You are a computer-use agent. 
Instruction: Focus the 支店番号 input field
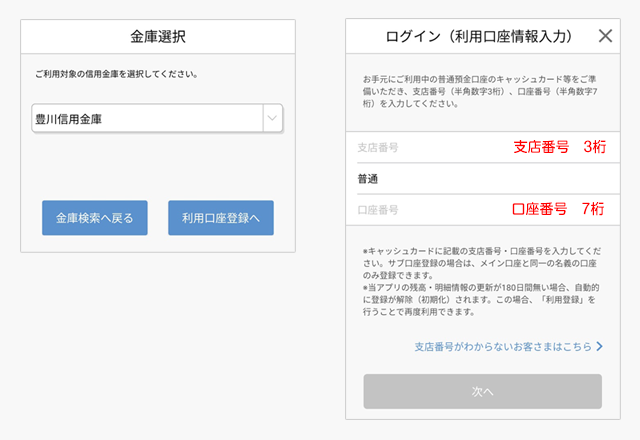tap(483, 147)
